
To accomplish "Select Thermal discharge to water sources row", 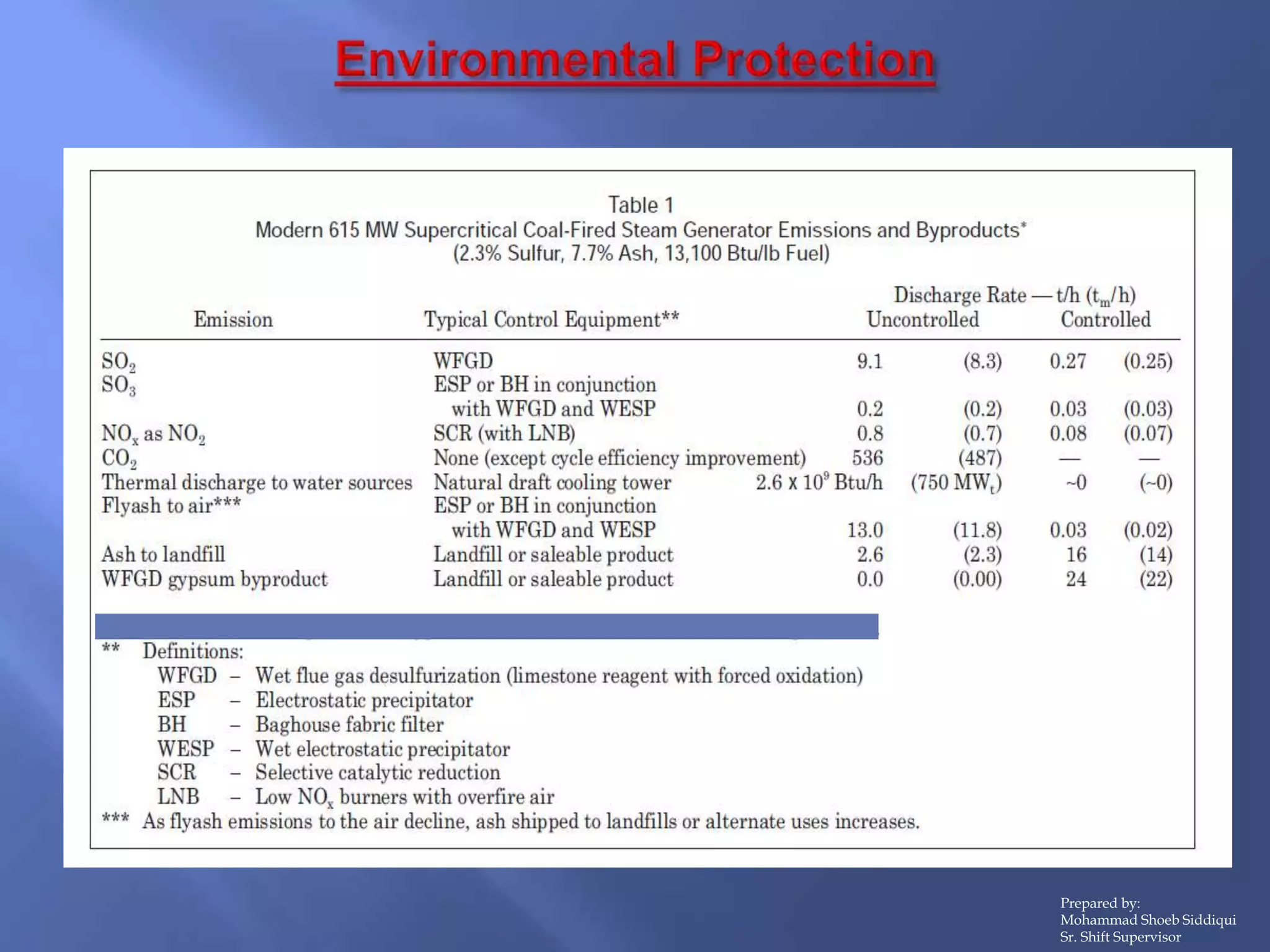I will click(257, 482).
